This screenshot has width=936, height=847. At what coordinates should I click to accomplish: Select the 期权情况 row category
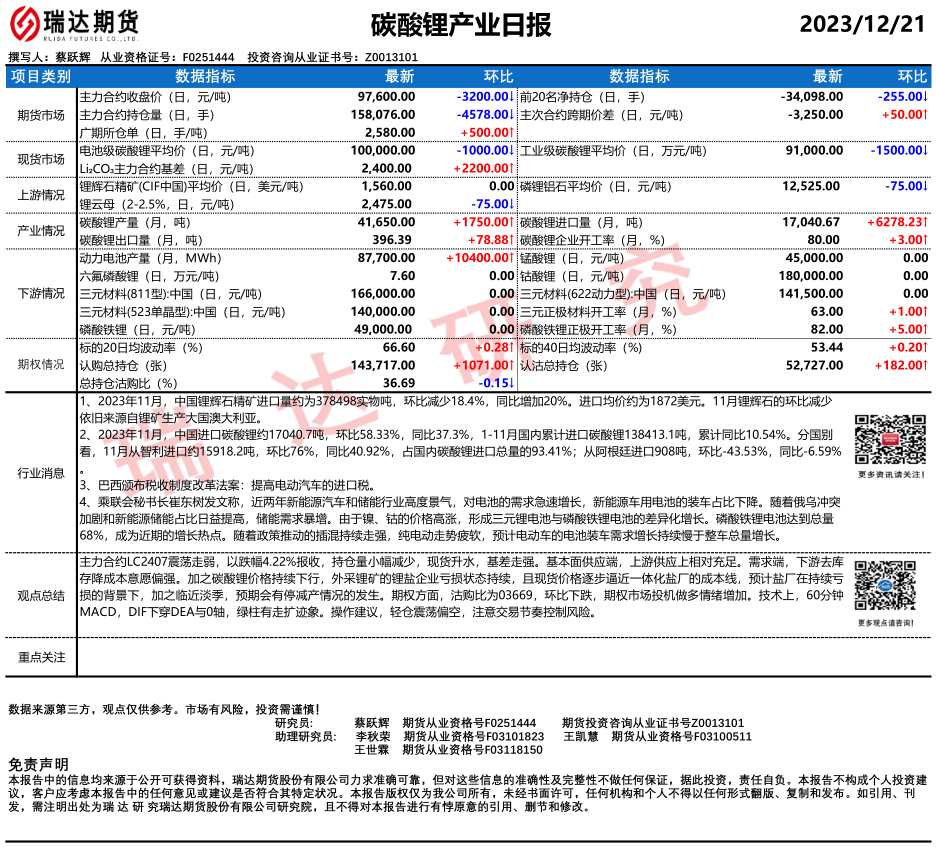point(41,365)
